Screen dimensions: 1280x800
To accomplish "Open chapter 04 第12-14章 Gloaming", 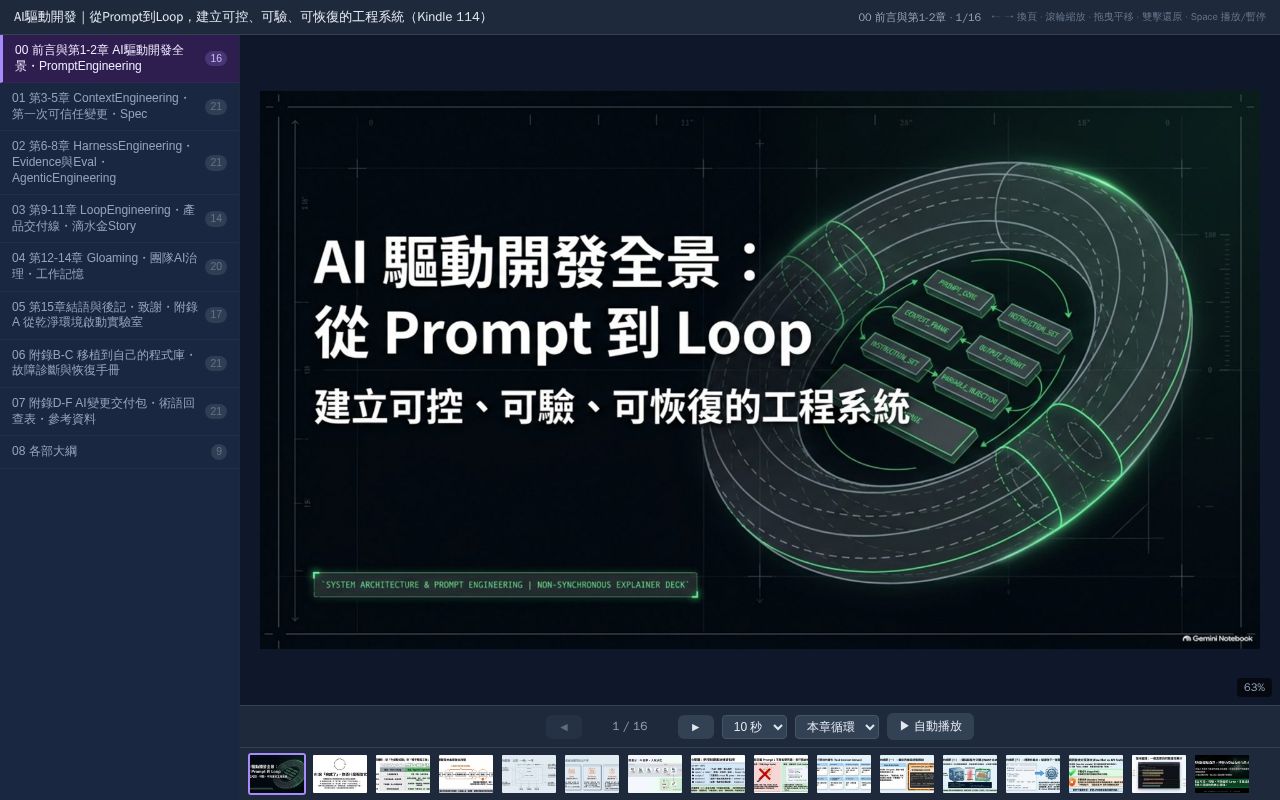I will (x=120, y=266).
